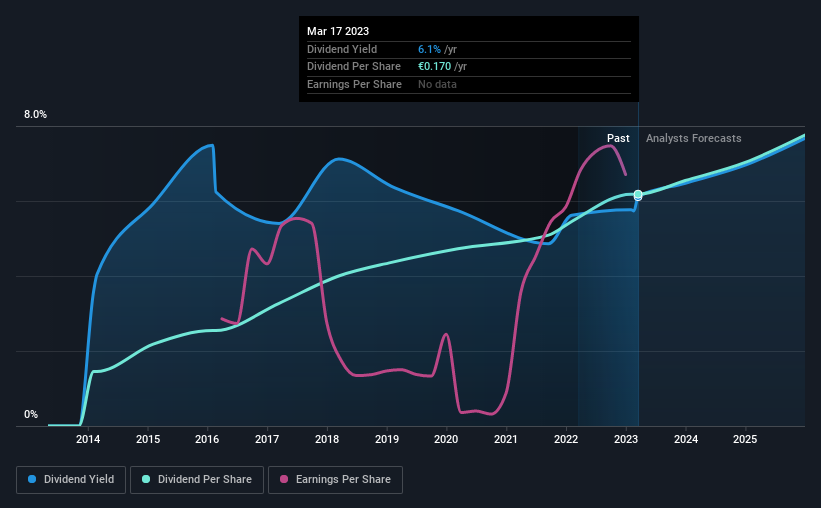Select the 2025 x-axis label

click(x=745, y=439)
